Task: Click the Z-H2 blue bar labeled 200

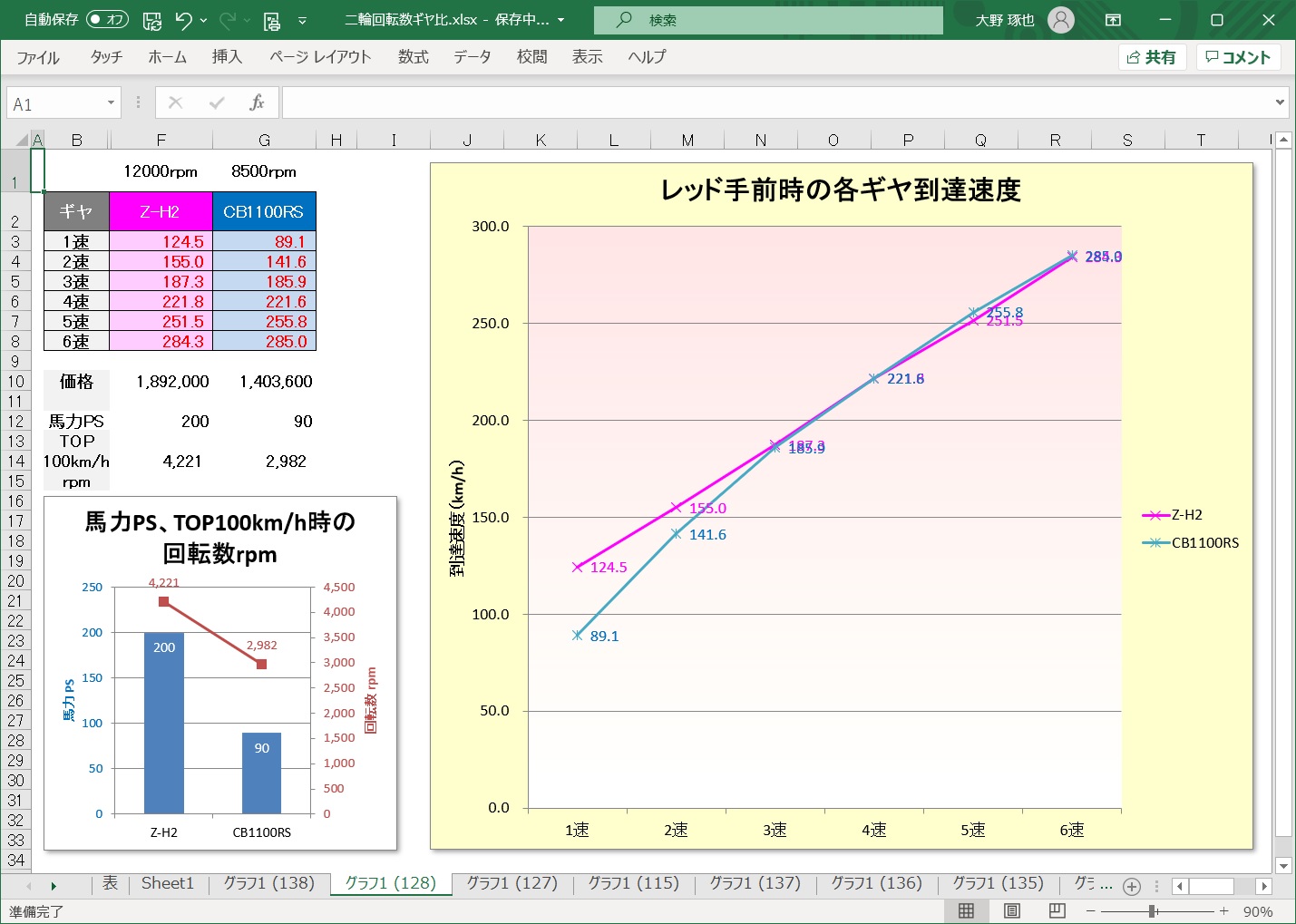Action: point(164,723)
